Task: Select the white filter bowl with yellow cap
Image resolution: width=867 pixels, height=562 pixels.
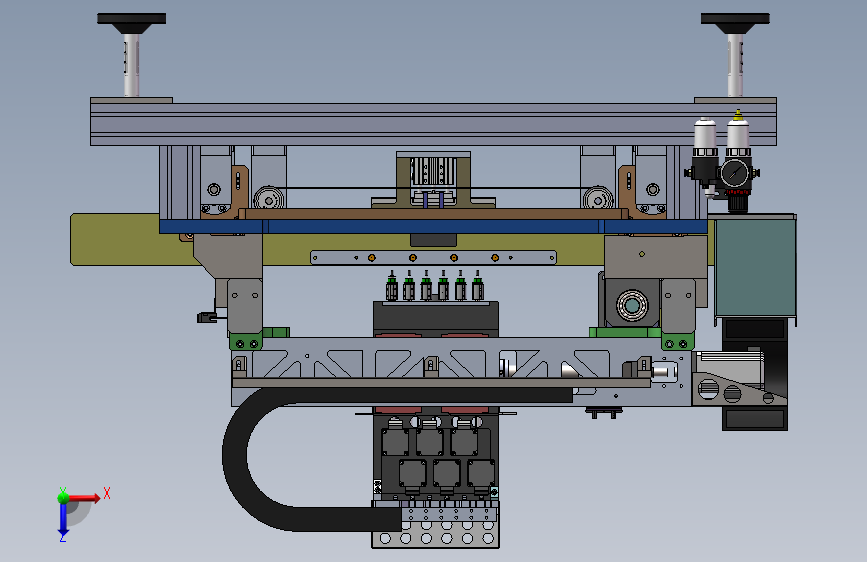Action: [738, 133]
